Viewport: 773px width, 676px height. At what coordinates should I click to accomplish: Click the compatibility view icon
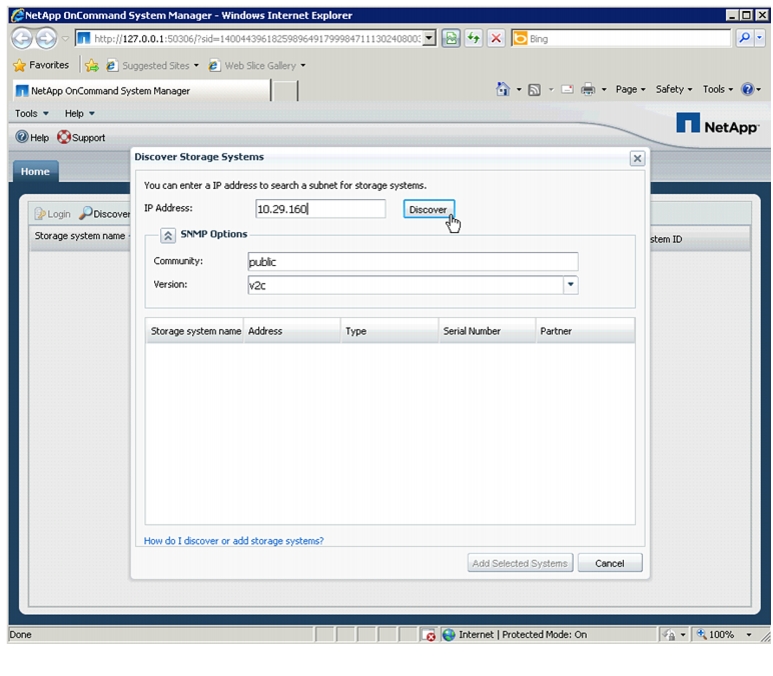[x=451, y=38]
